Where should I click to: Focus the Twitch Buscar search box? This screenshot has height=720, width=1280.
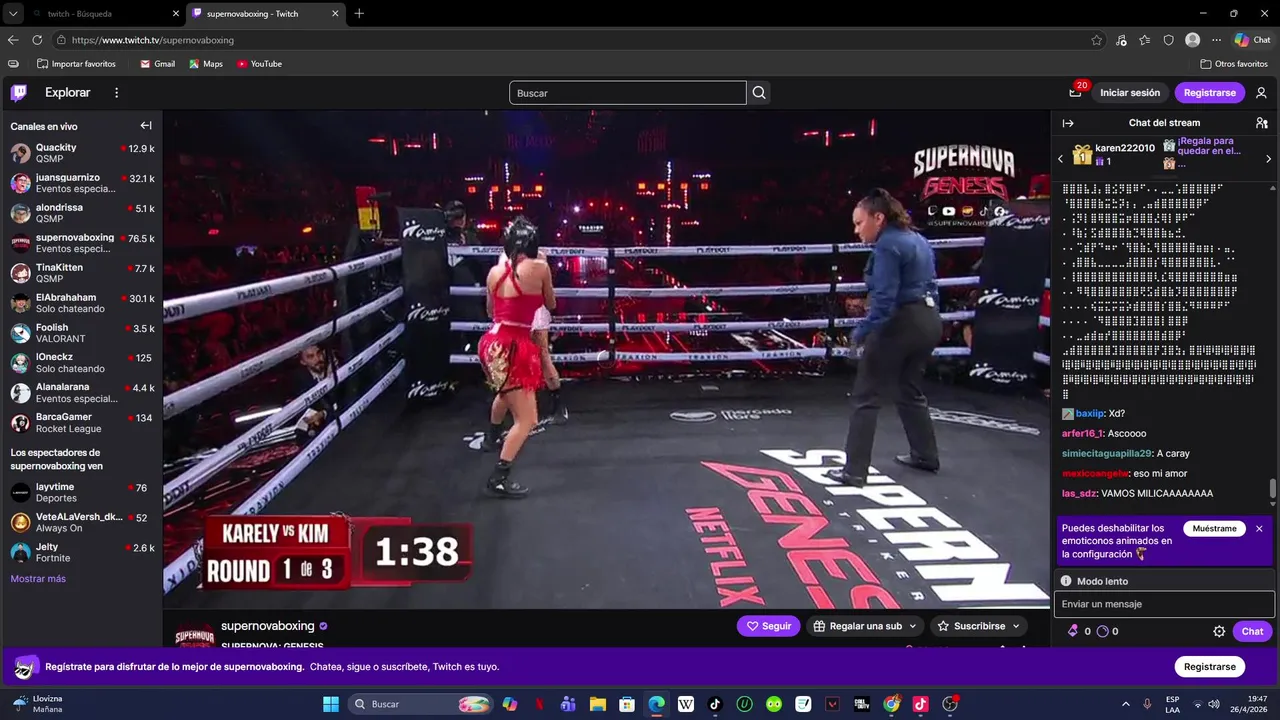[628, 93]
